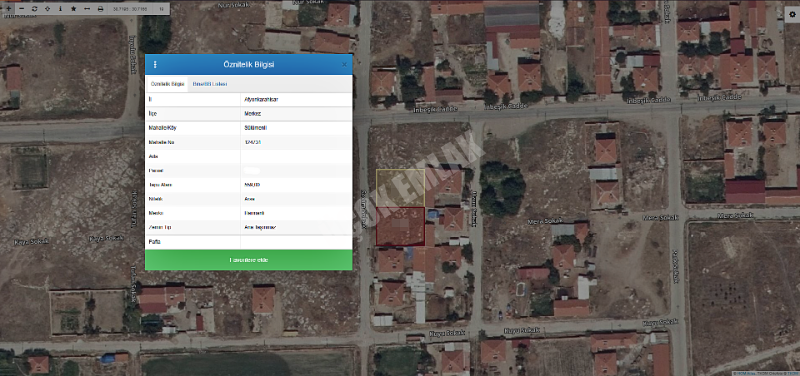This screenshot has width=800, height=376.
Task: Click the Mahalle/Köy row label
Action: tap(162, 128)
